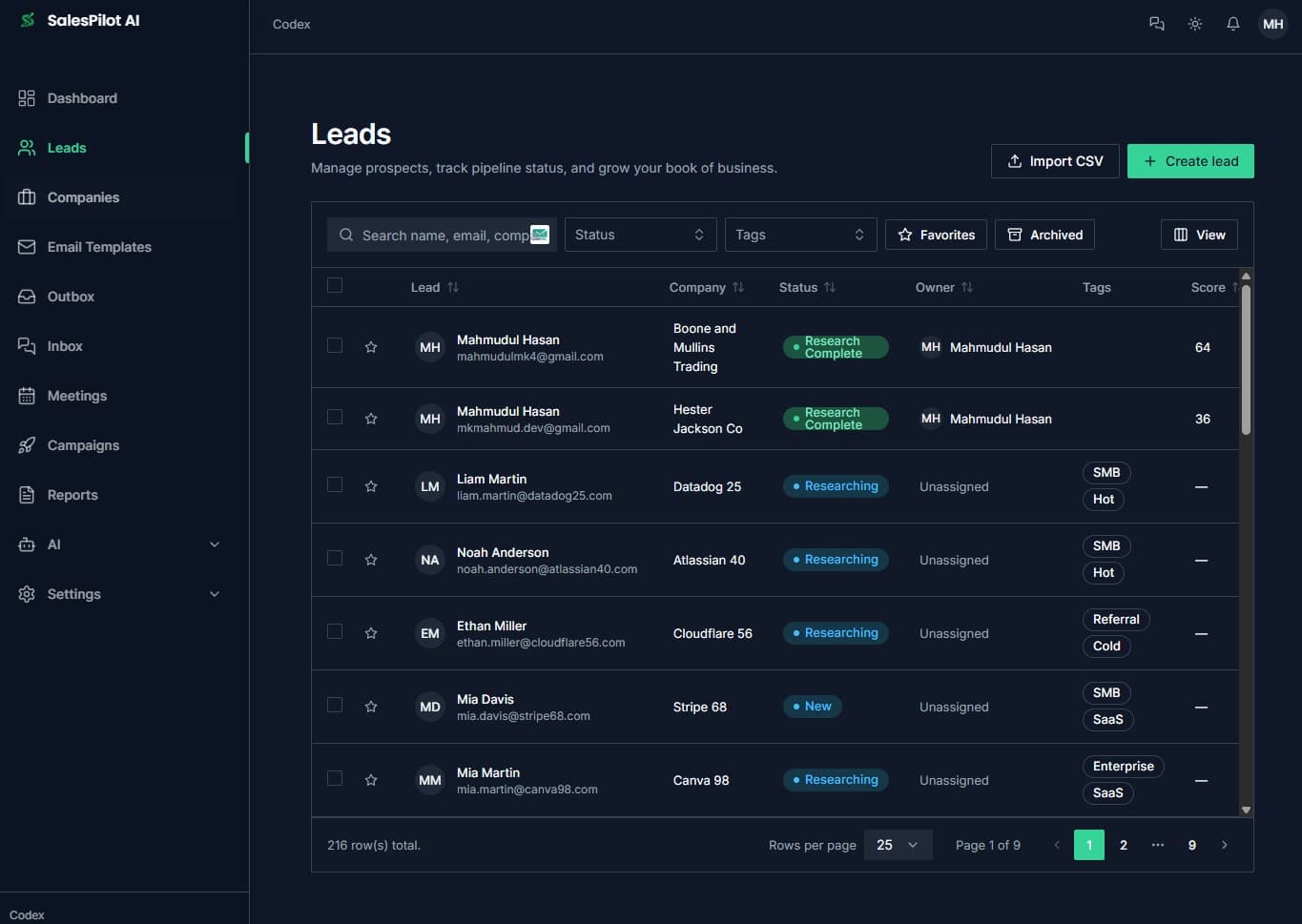Show Archived leads button
The image size is (1302, 924).
(1044, 235)
